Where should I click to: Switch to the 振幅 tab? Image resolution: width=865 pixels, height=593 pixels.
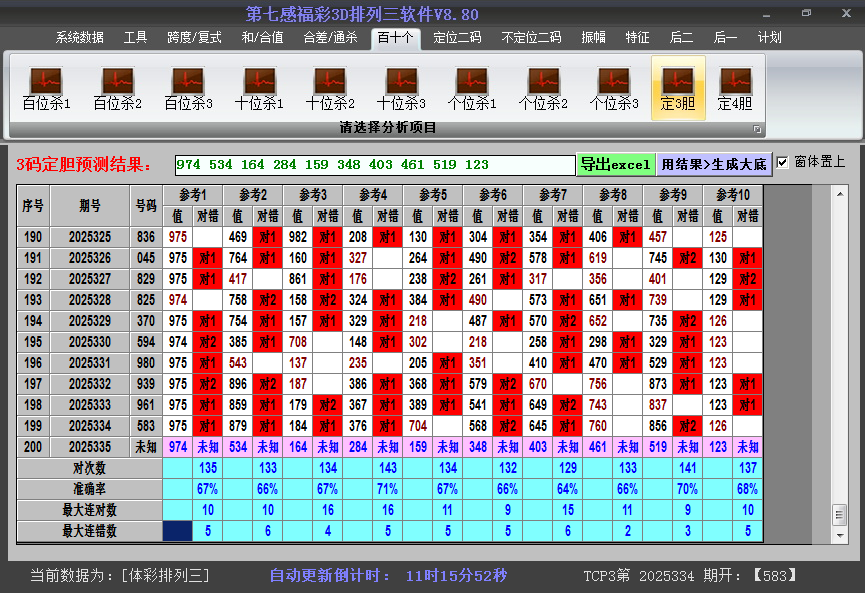click(593, 38)
